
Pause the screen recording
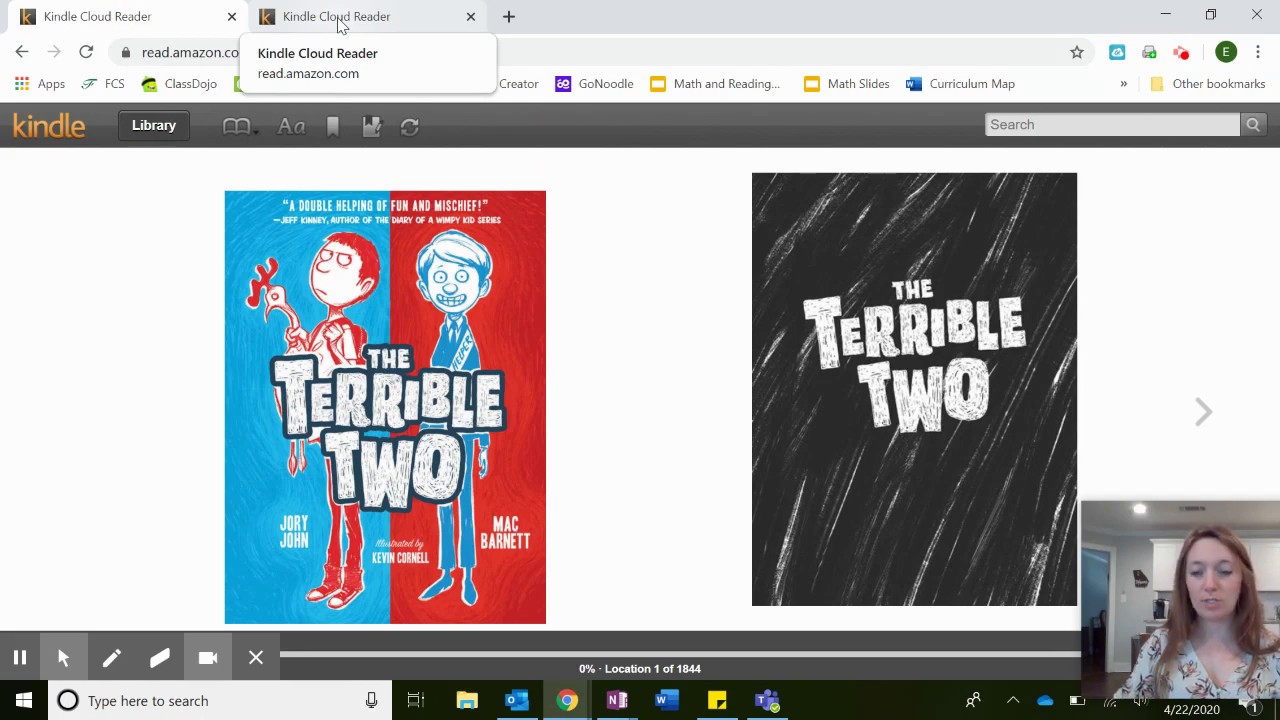[19, 657]
